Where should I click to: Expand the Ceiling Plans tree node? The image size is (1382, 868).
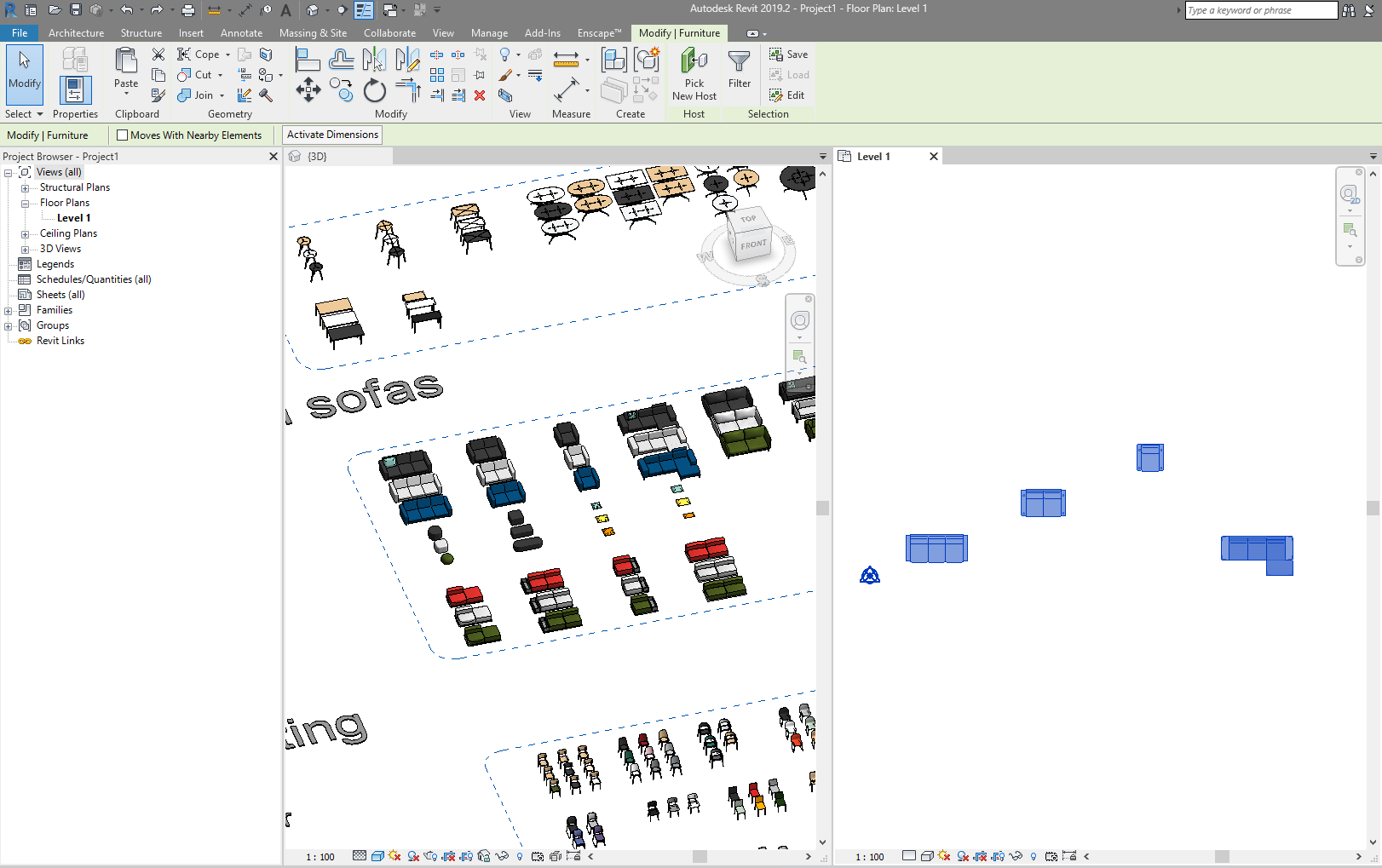(25, 234)
